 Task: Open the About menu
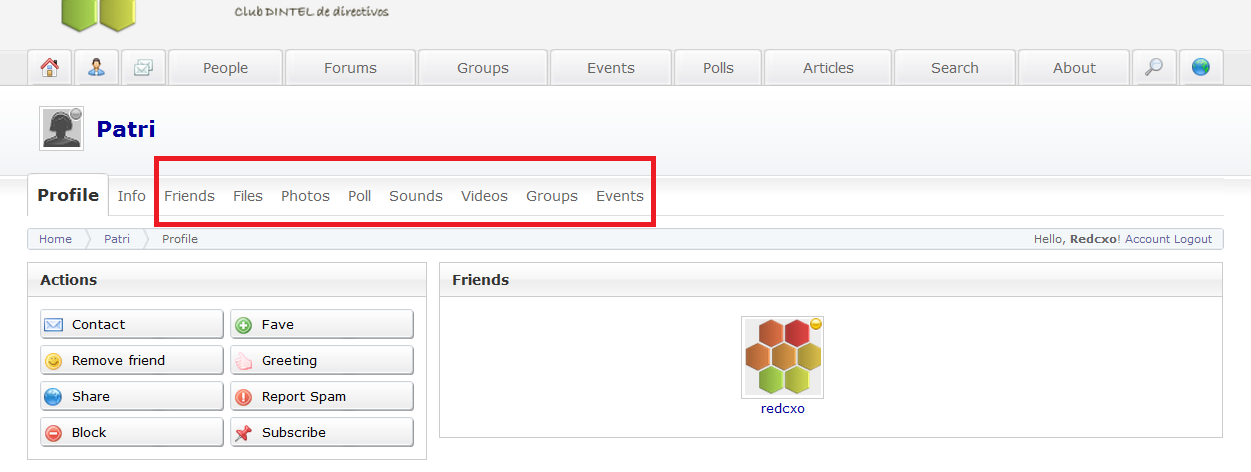1074,68
